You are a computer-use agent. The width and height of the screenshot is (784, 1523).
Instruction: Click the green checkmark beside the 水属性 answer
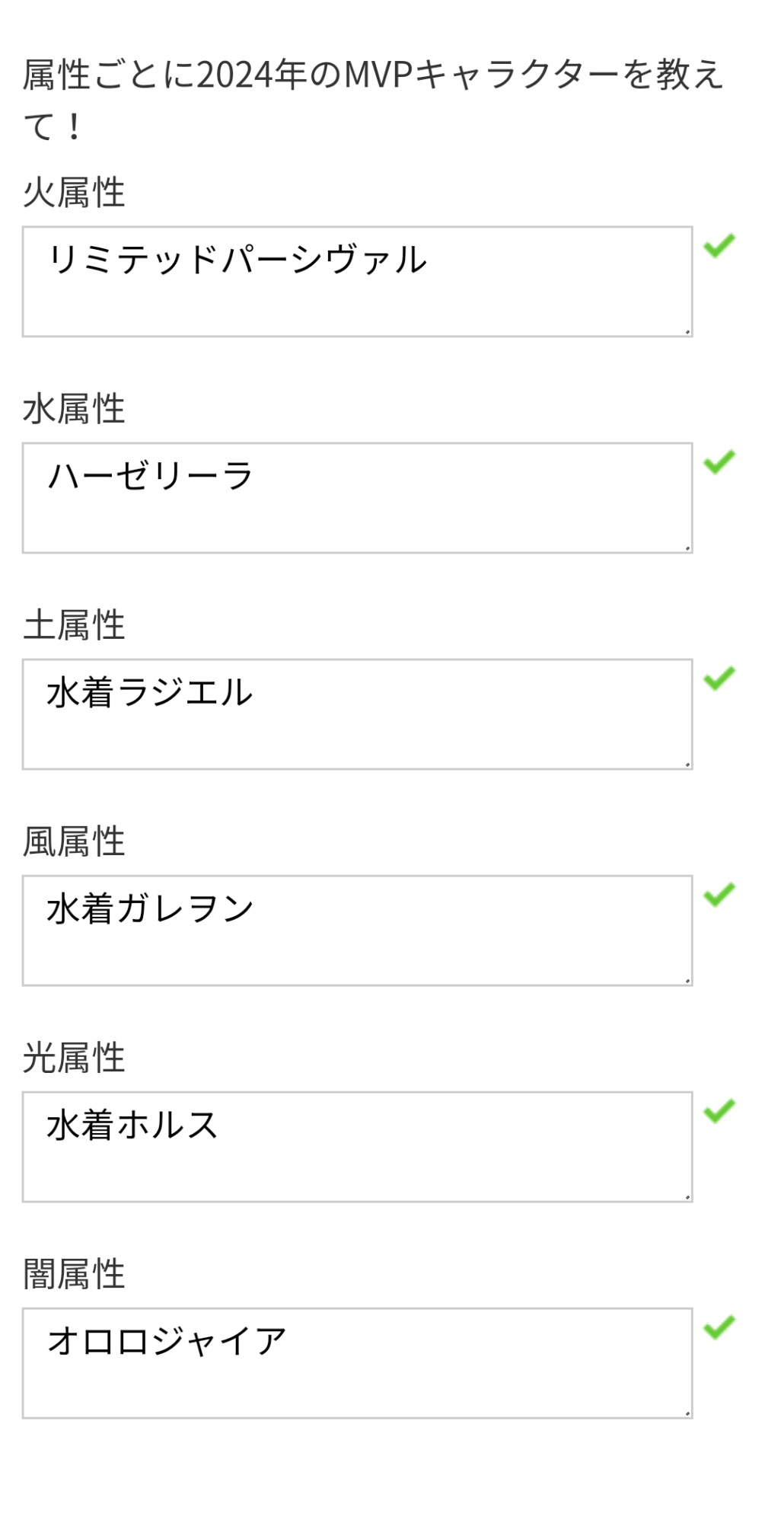click(x=719, y=462)
